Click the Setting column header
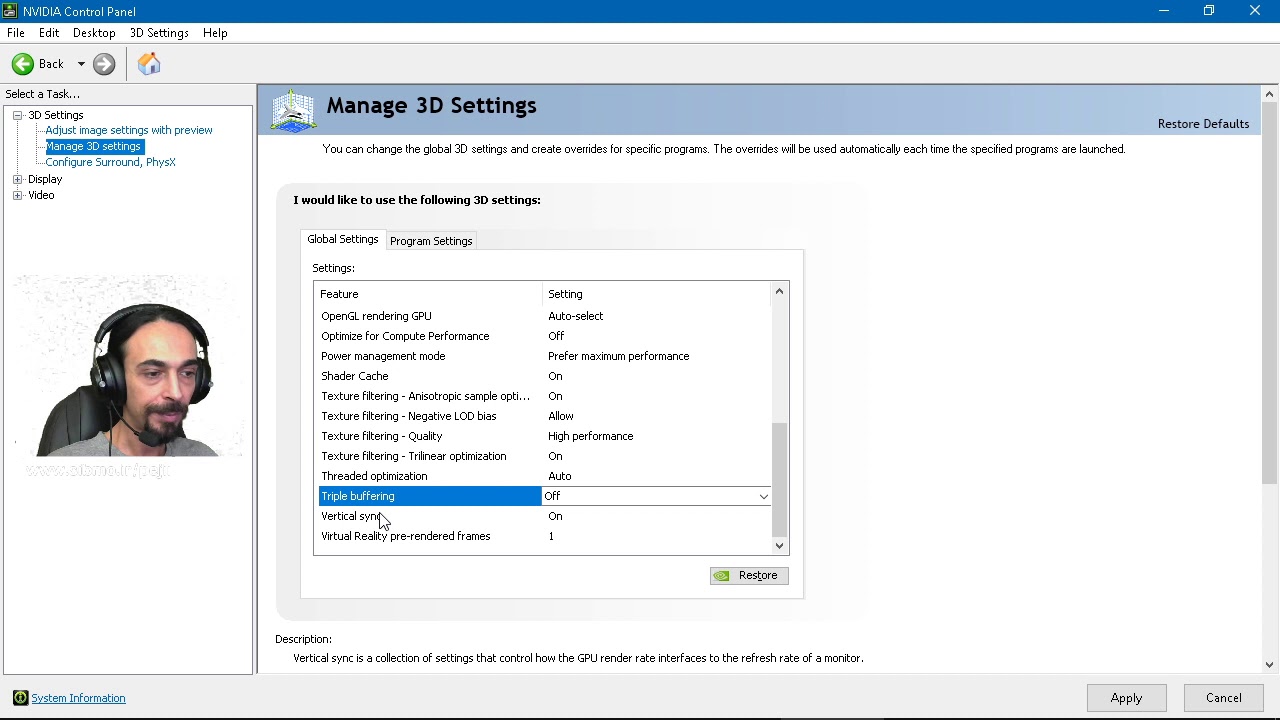Viewport: 1280px width, 720px height. [x=657, y=294]
